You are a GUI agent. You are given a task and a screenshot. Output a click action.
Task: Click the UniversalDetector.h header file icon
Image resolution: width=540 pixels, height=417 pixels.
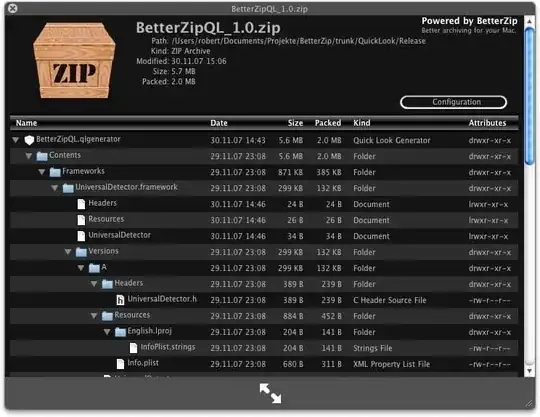pyautogui.click(x=120, y=300)
